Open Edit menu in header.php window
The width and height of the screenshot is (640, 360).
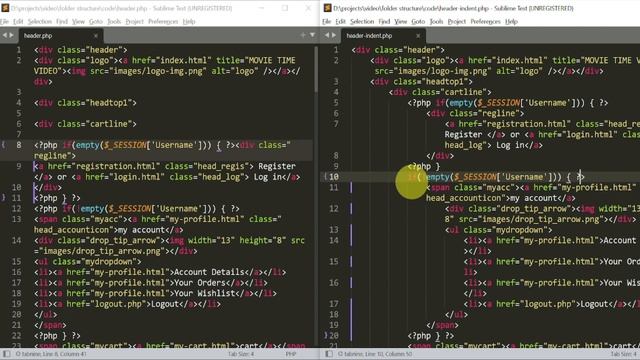(x=18, y=22)
